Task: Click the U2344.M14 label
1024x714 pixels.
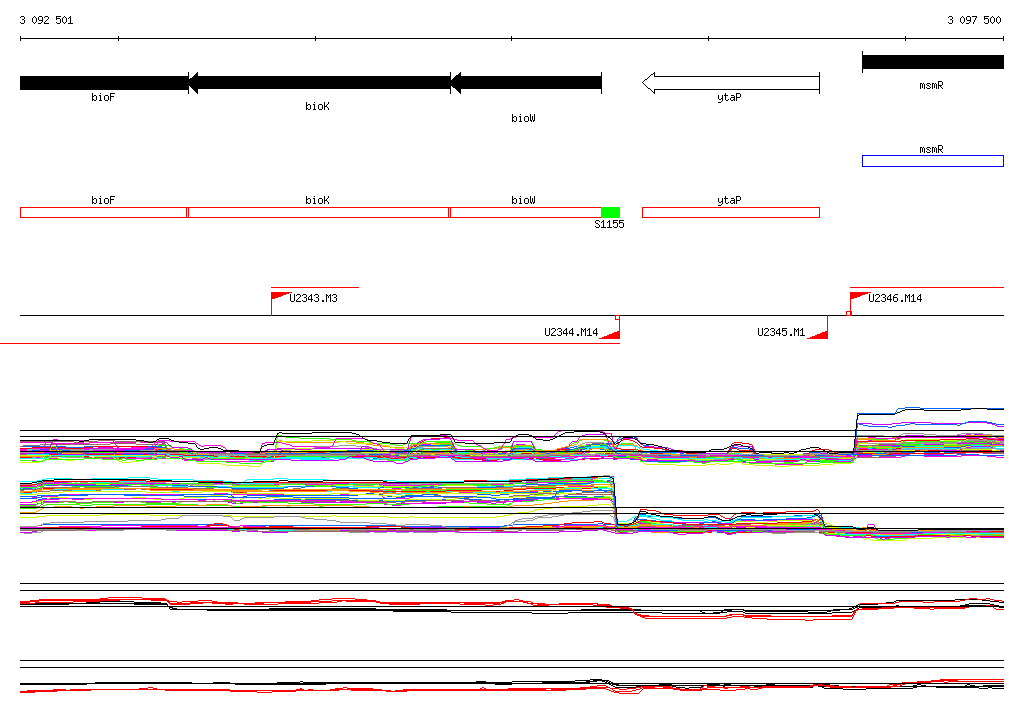Action: [x=571, y=332]
